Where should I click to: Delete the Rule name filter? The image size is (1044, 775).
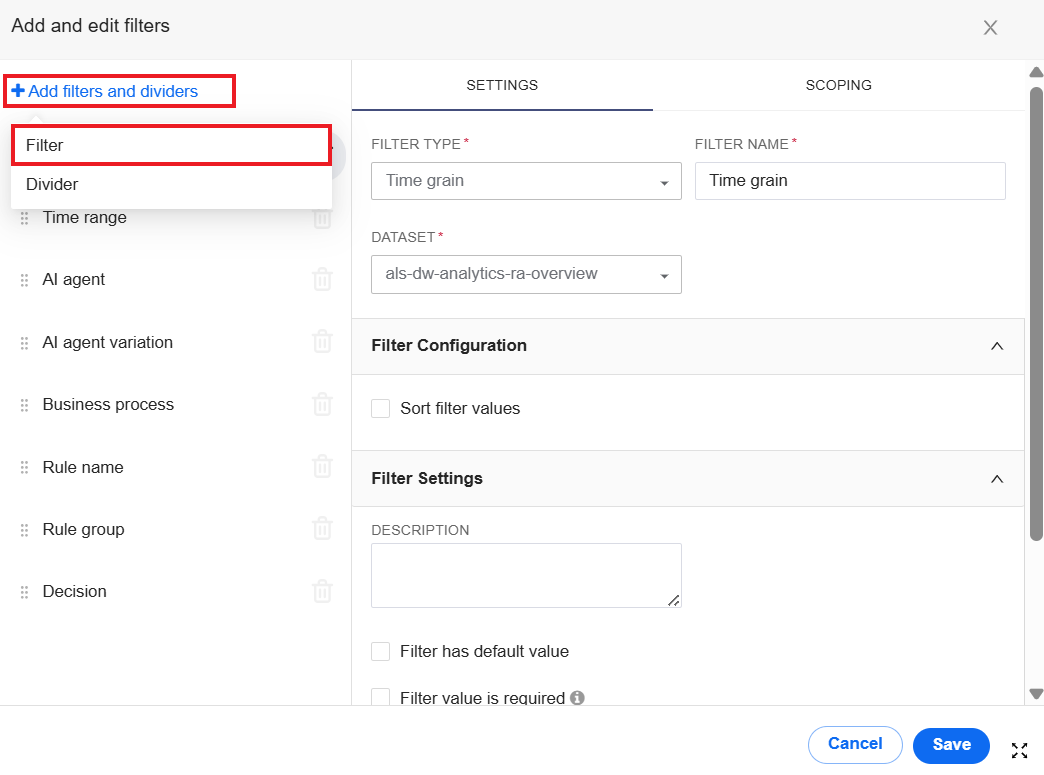tap(322, 466)
